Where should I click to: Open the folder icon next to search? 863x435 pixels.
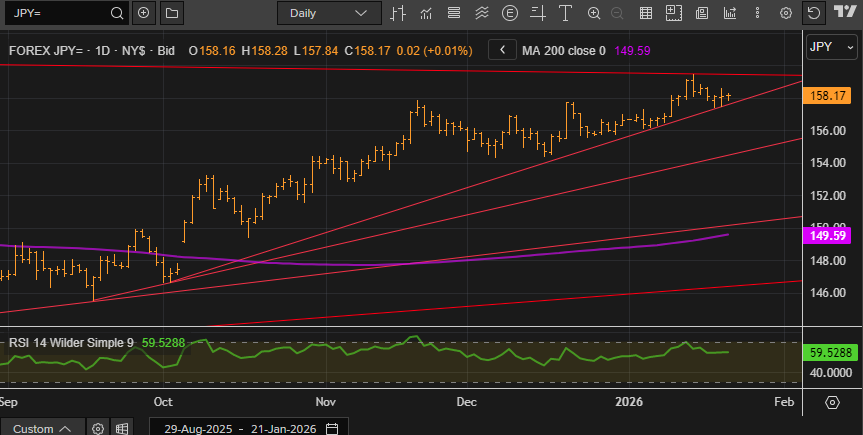pos(171,13)
